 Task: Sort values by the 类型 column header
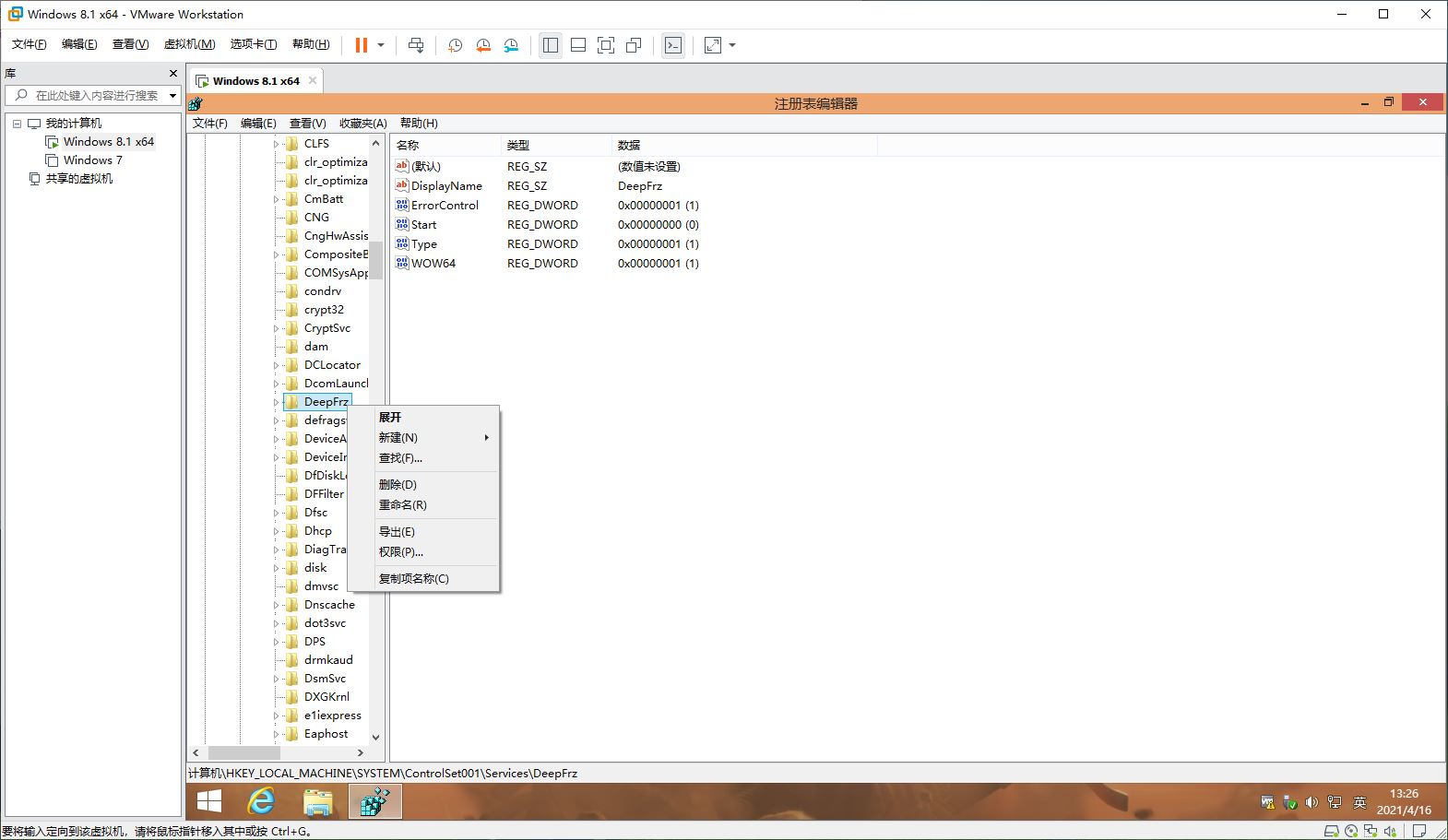(x=557, y=145)
